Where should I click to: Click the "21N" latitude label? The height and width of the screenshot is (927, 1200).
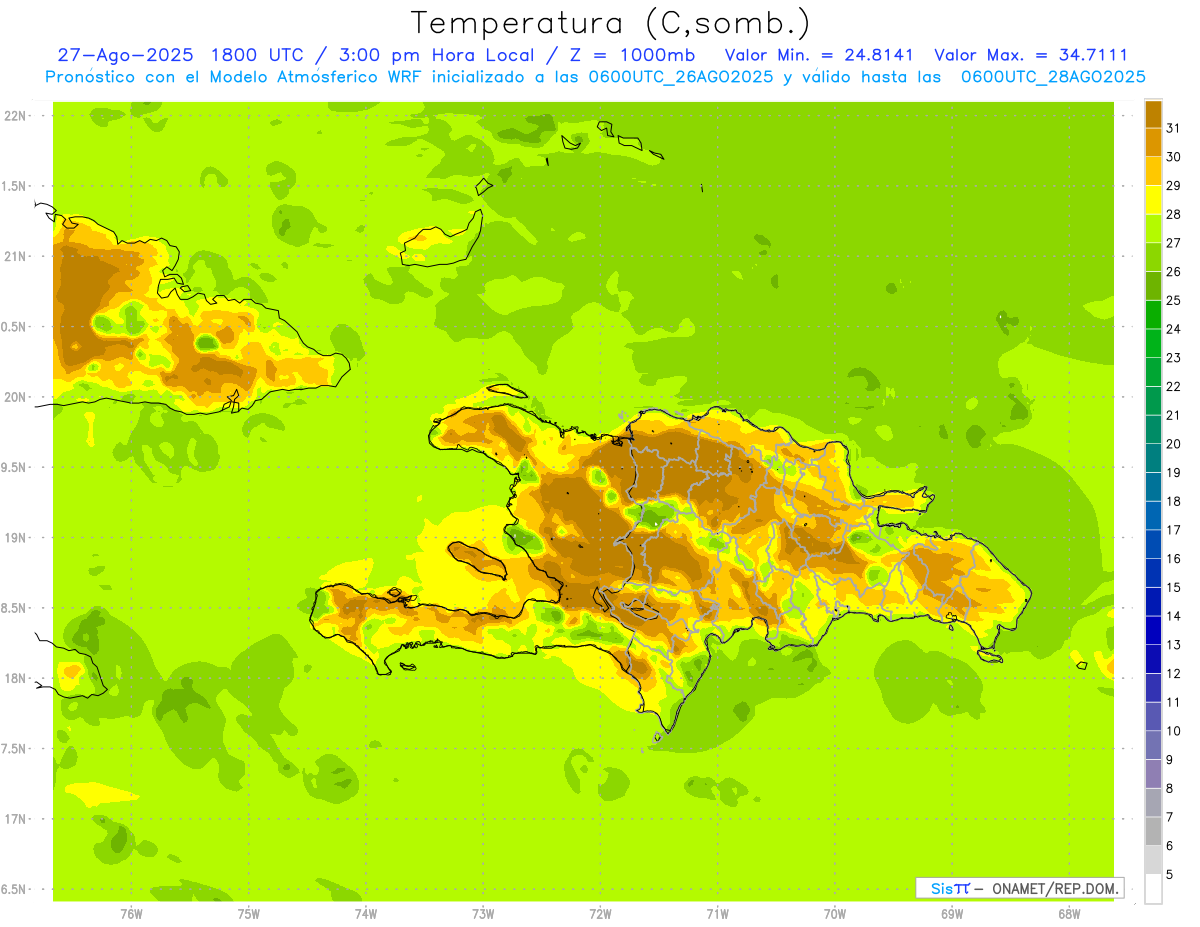[15, 256]
